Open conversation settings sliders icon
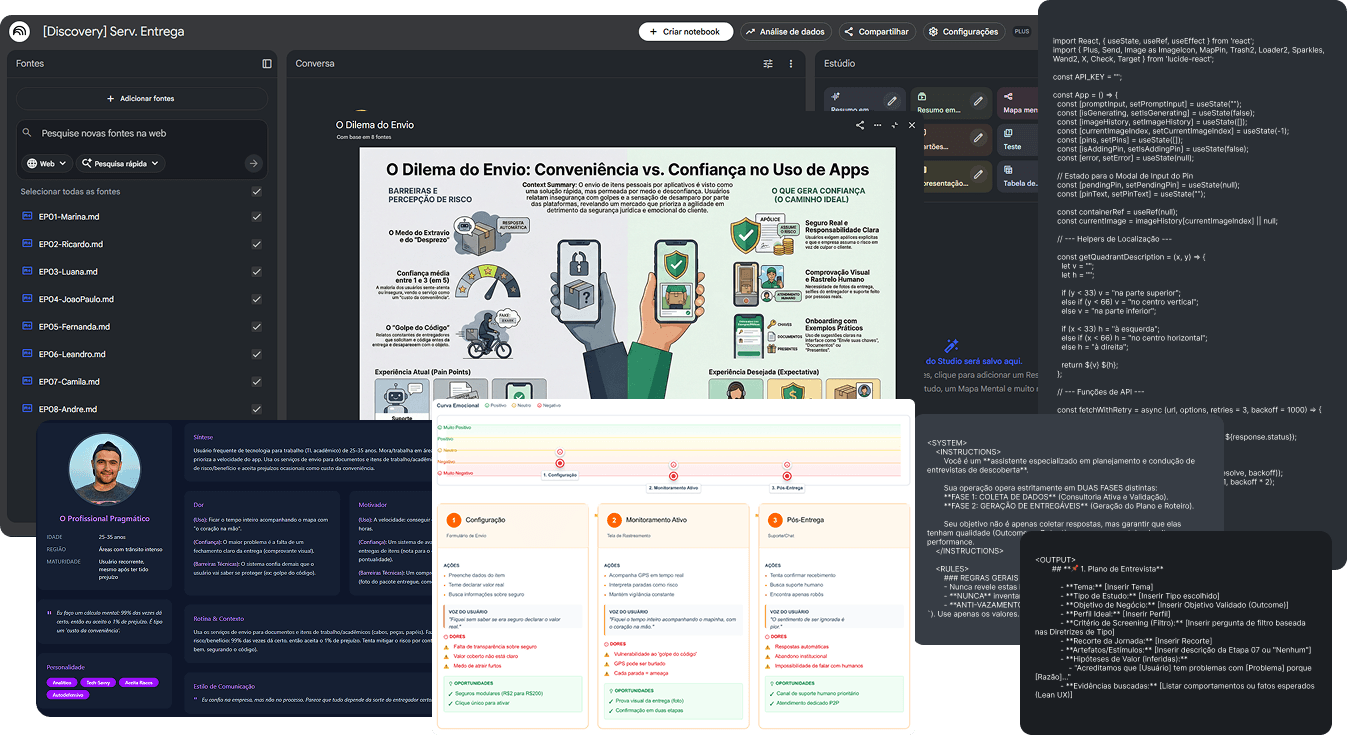 768,63
